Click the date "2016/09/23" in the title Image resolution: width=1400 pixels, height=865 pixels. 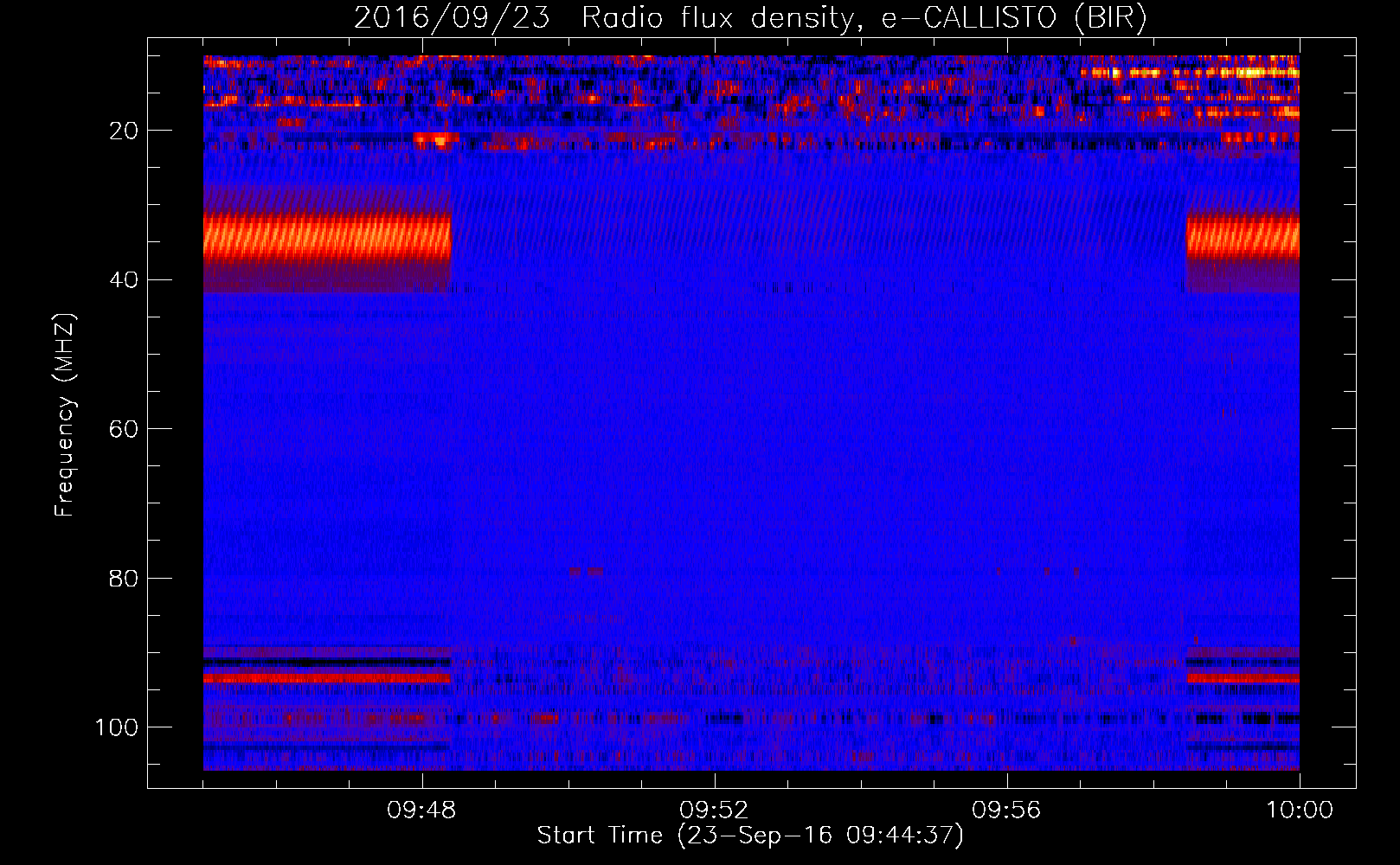(452, 17)
